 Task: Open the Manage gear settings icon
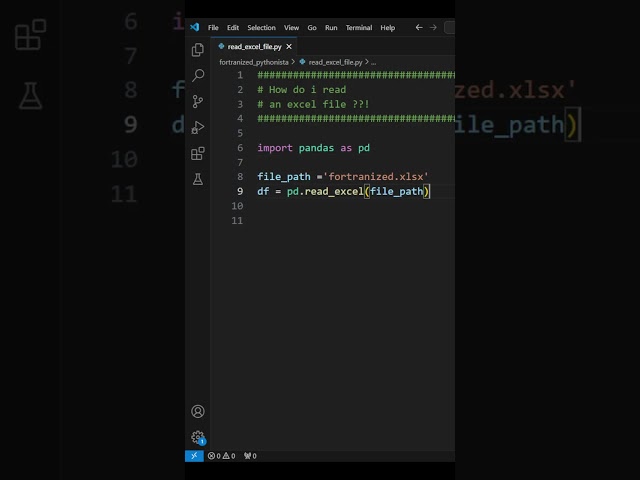pos(198,437)
